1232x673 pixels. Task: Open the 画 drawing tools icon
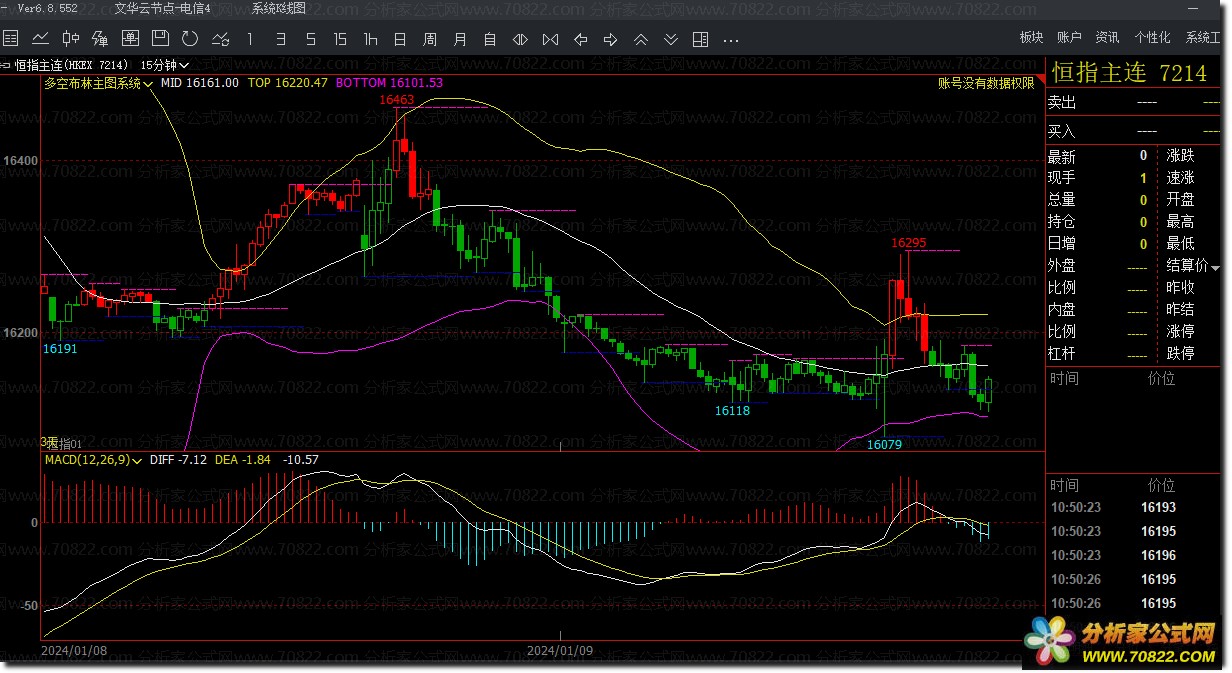pos(130,39)
